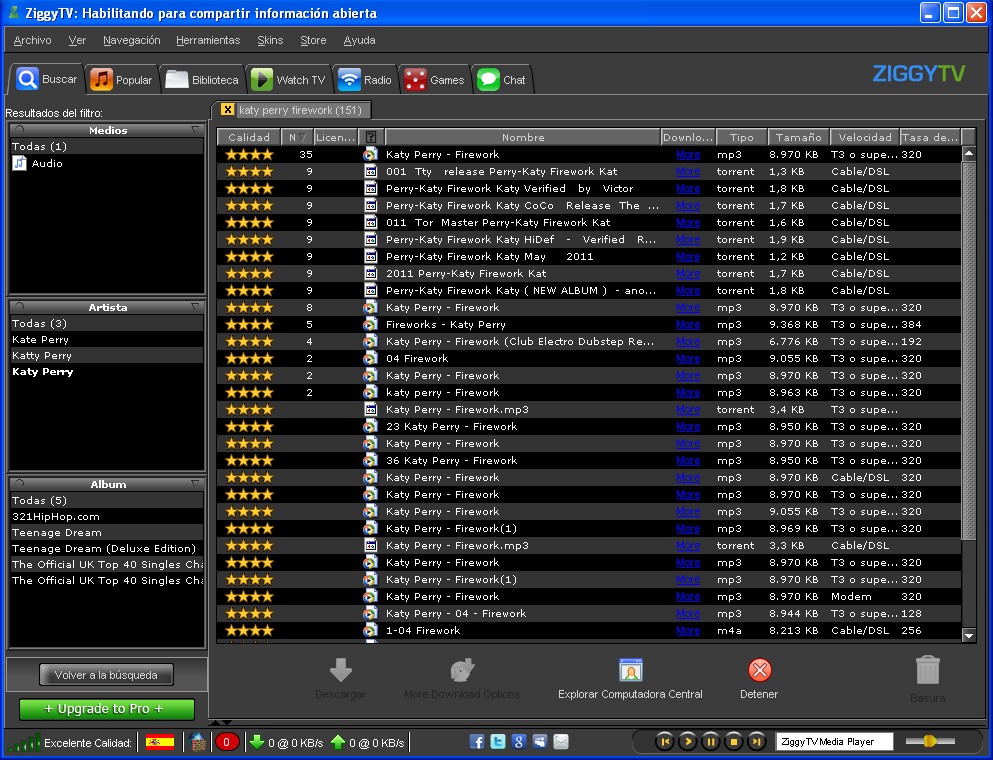Viewport: 993px width, 760px height.
Task: Toggle the Medios panel round button
Action: [x=20, y=129]
